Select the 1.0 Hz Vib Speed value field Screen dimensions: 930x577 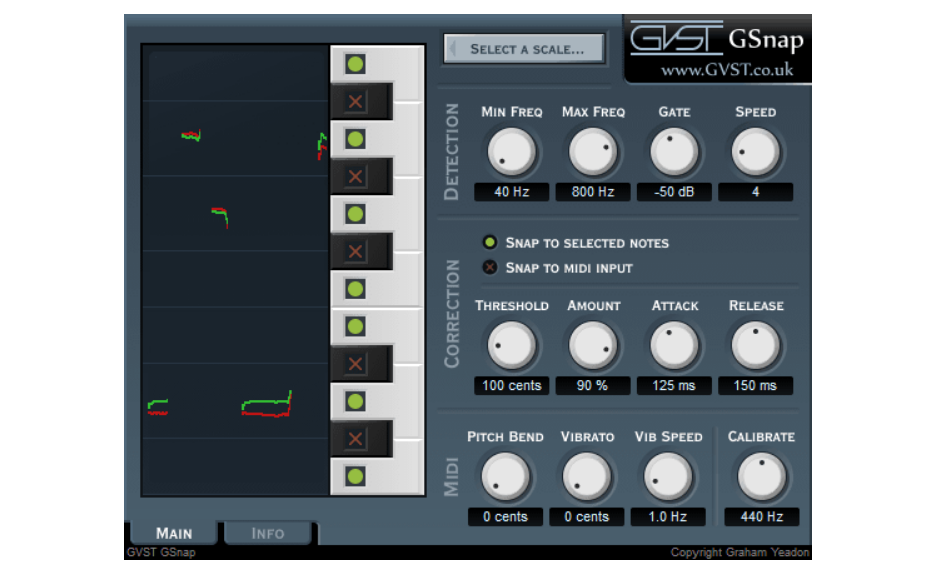click(x=668, y=517)
